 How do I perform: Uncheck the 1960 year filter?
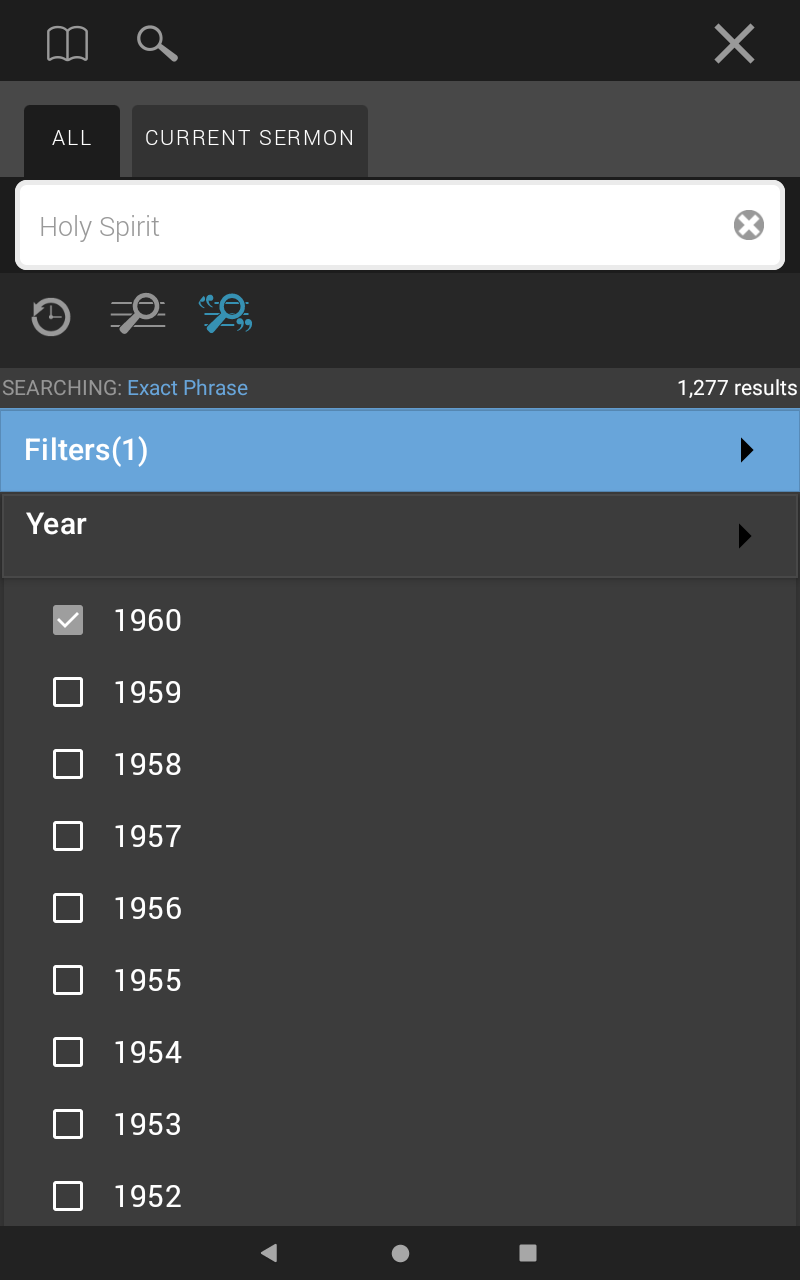[x=68, y=620]
